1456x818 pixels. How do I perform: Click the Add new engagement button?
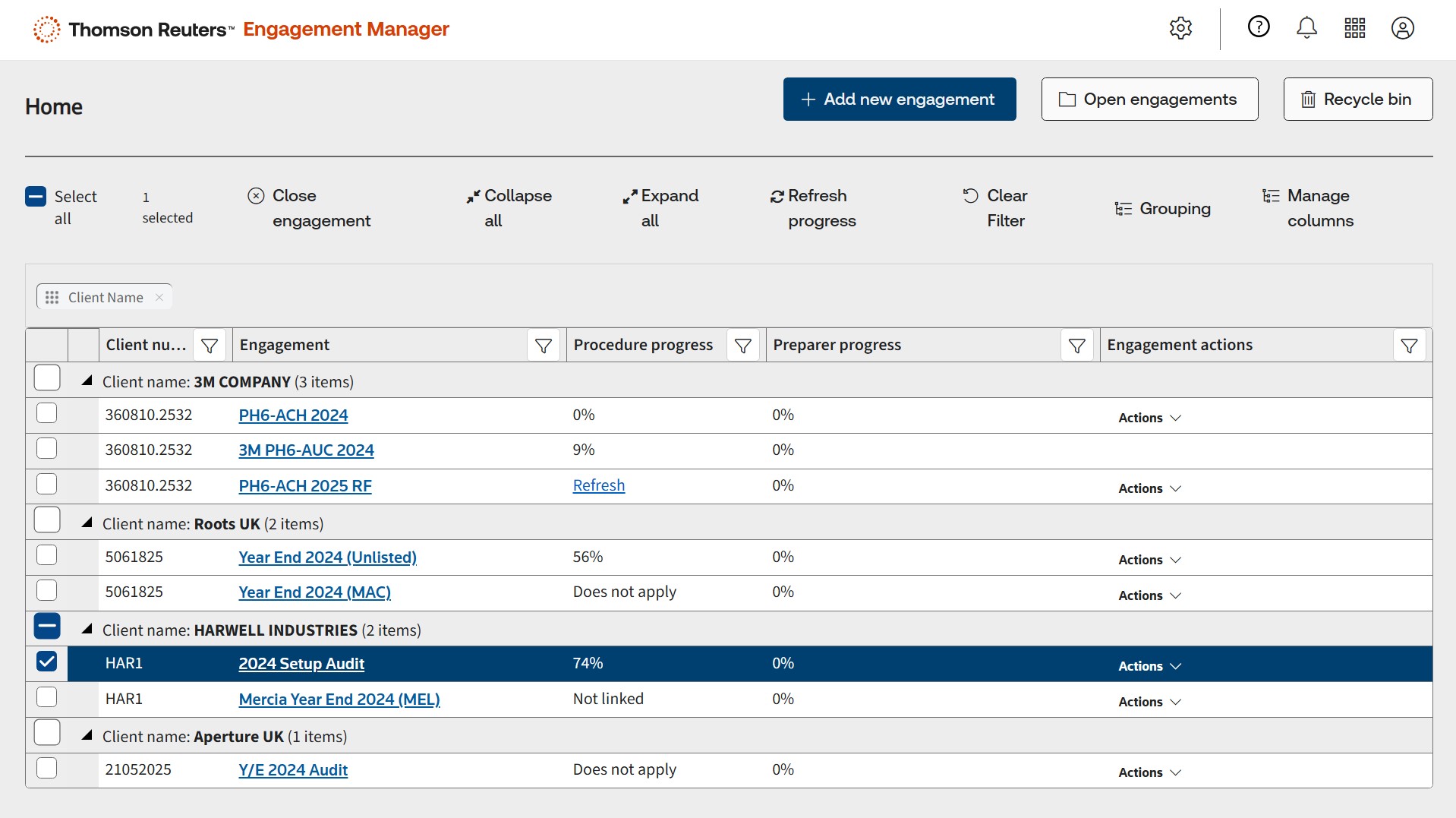click(x=899, y=99)
